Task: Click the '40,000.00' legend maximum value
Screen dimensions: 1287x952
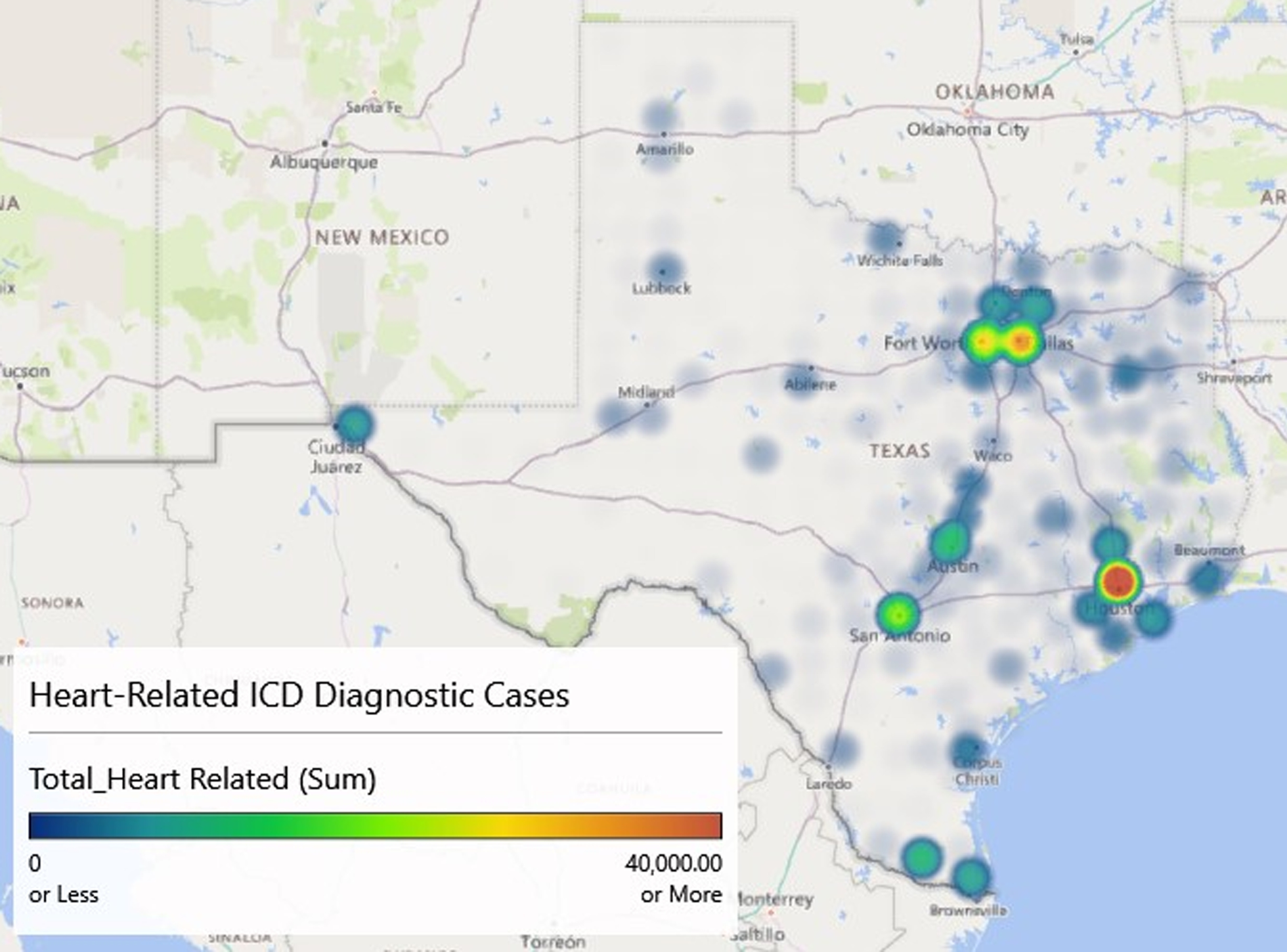Action: click(x=674, y=863)
